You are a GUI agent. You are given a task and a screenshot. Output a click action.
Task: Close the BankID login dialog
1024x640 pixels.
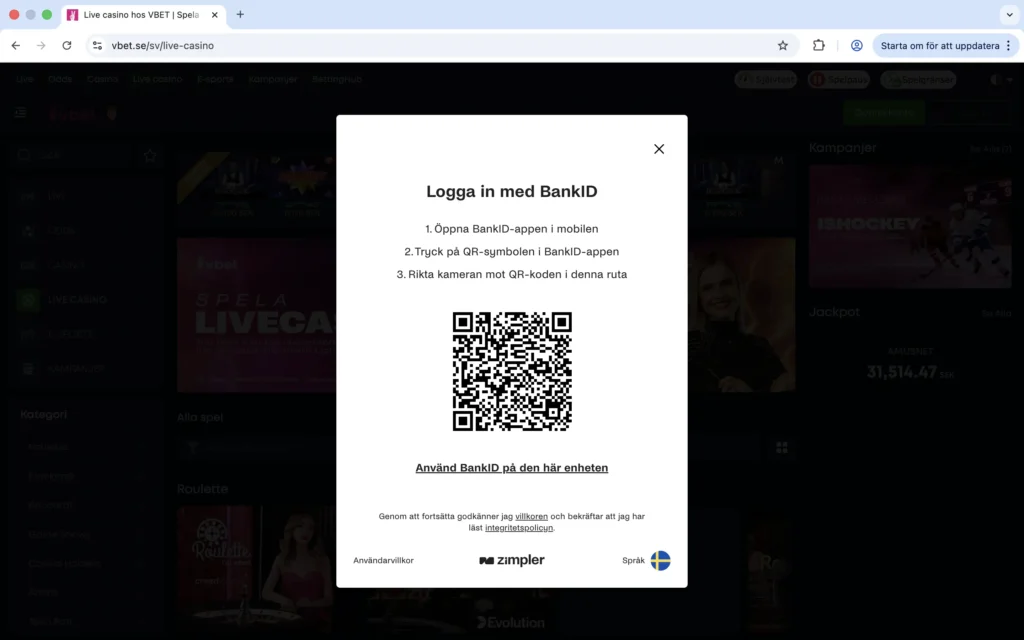659,149
